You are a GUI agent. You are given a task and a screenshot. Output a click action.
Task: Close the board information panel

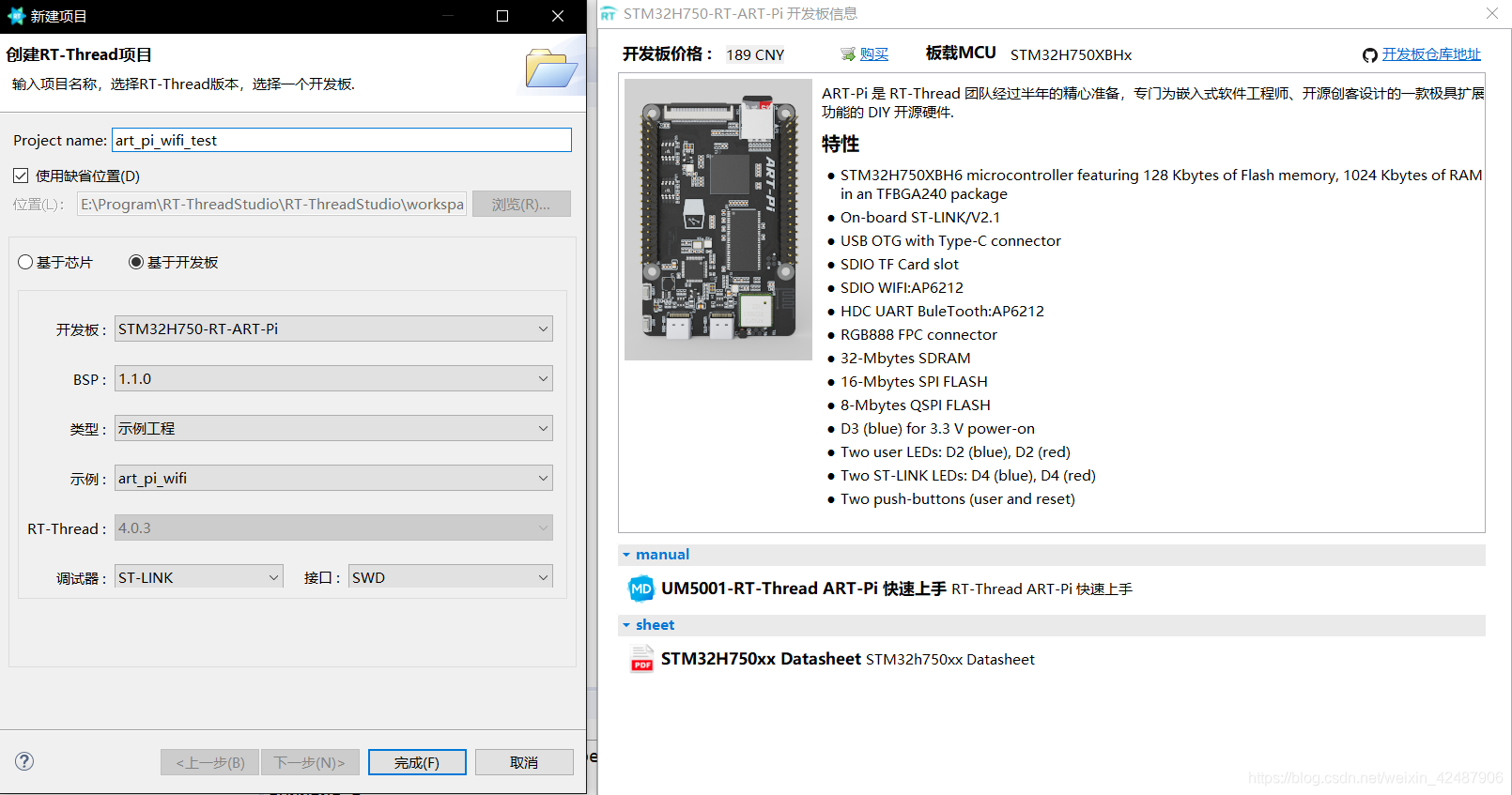tap(1492, 13)
